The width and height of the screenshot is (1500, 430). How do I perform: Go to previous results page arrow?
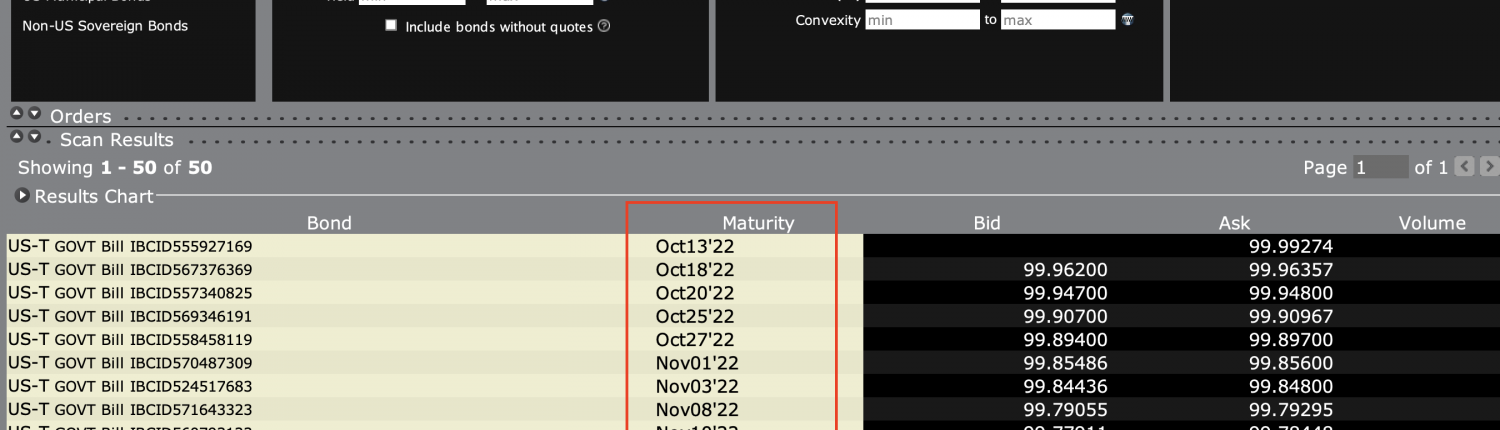tap(1464, 167)
